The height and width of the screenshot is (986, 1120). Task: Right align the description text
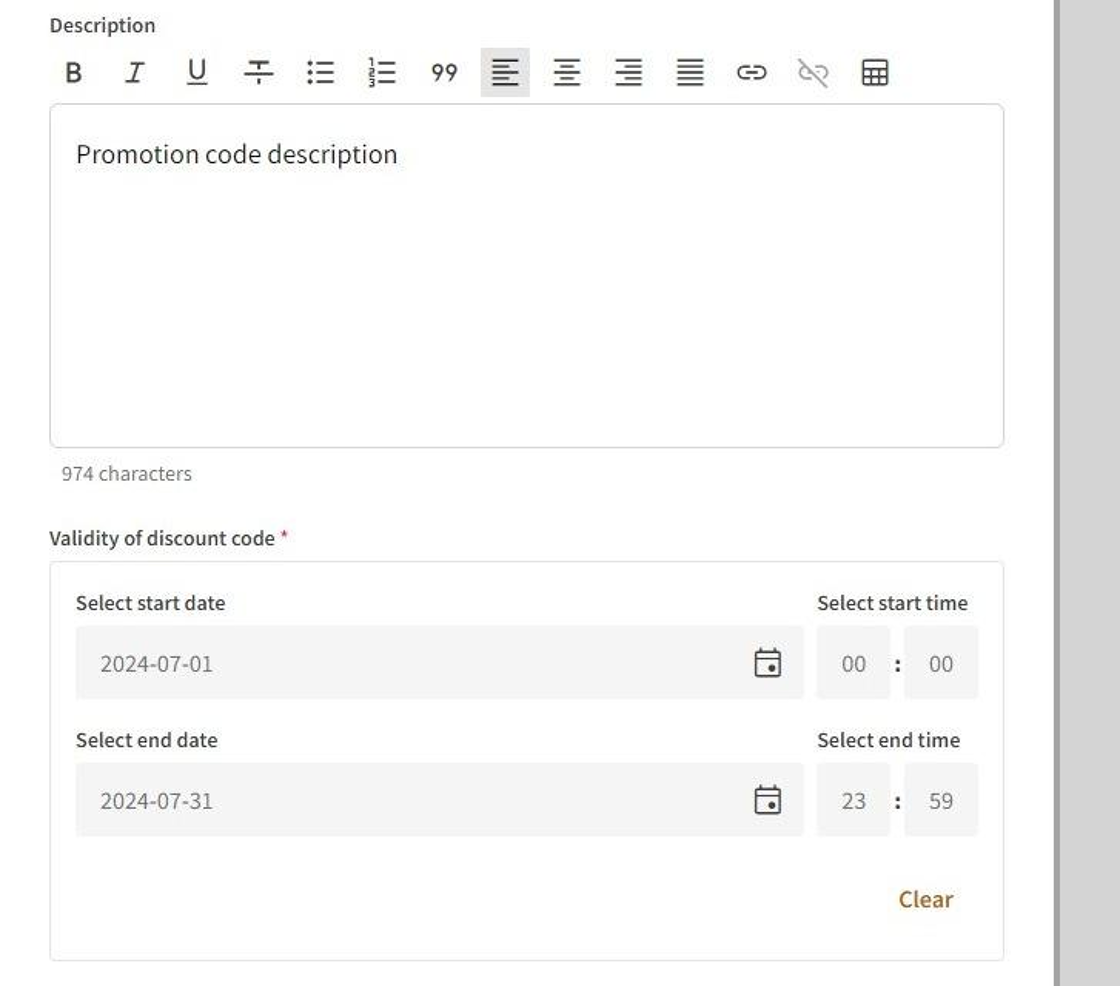coord(628,72)
